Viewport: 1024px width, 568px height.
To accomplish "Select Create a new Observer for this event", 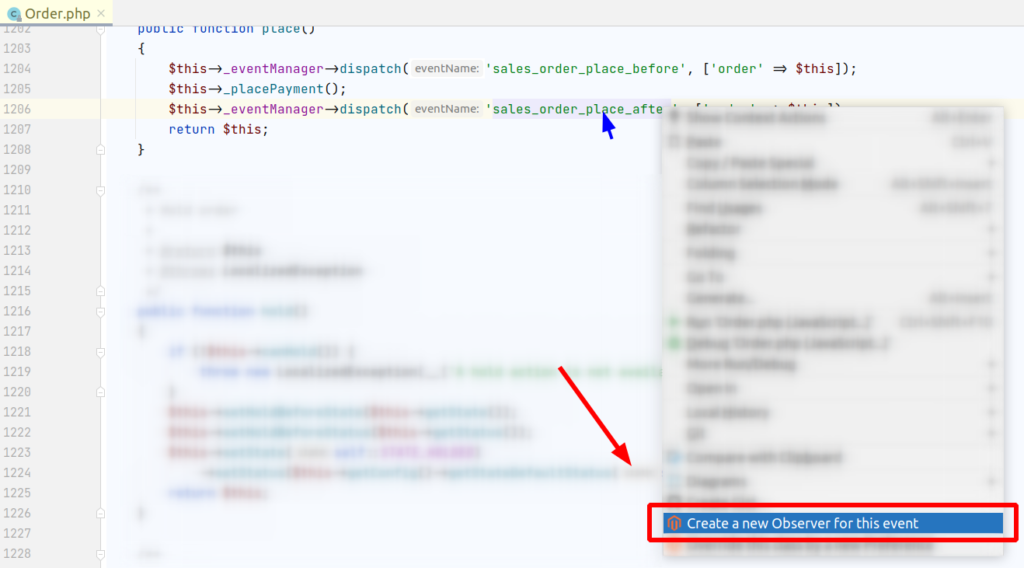I will (802, 523).
